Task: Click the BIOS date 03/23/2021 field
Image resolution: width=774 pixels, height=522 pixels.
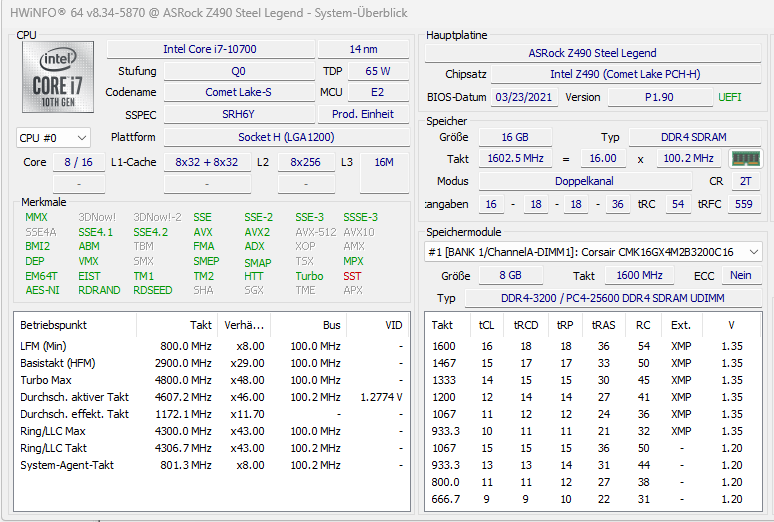Action: click(x=524, y=97)
